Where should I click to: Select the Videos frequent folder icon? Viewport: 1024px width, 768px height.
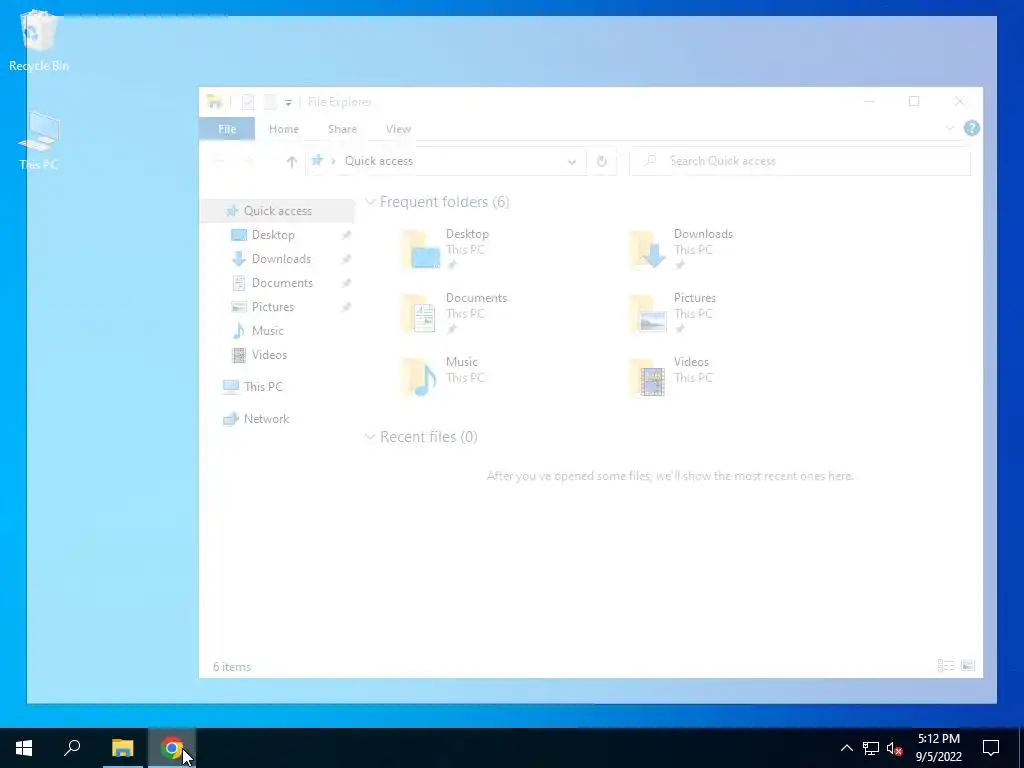pos(648,377)
